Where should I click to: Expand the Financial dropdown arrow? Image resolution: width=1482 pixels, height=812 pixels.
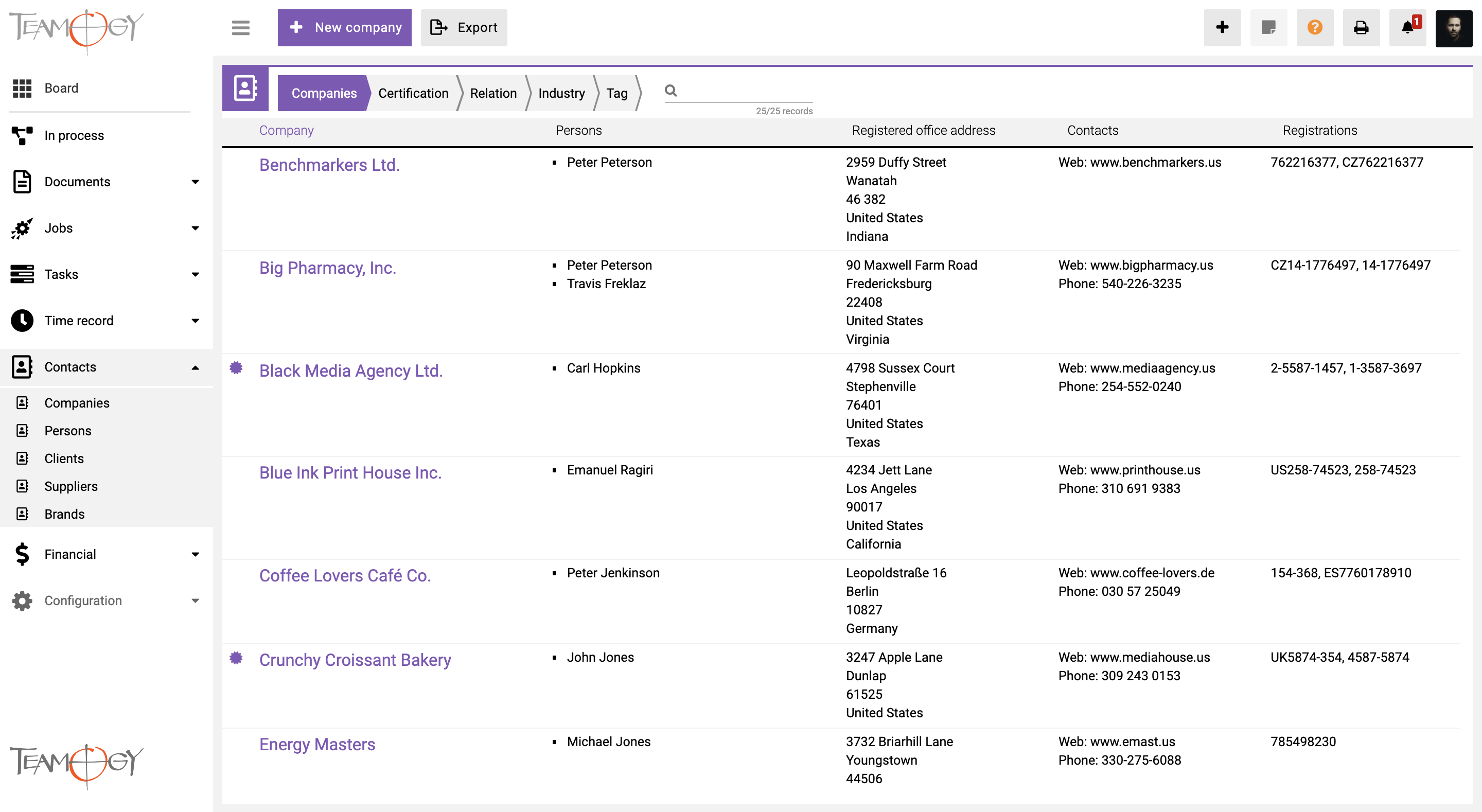click(195, 554)
